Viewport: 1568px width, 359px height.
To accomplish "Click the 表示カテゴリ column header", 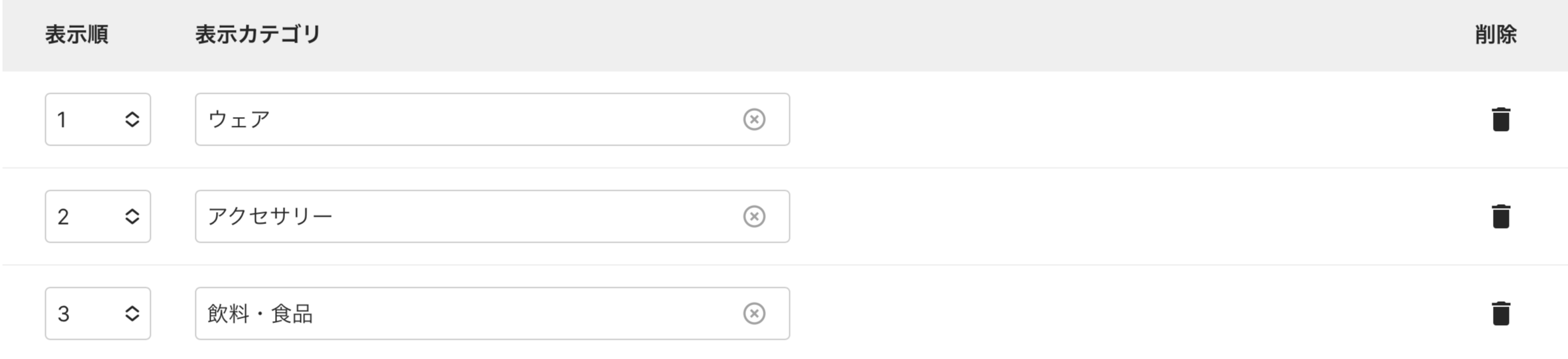I will tap(258, 35).
